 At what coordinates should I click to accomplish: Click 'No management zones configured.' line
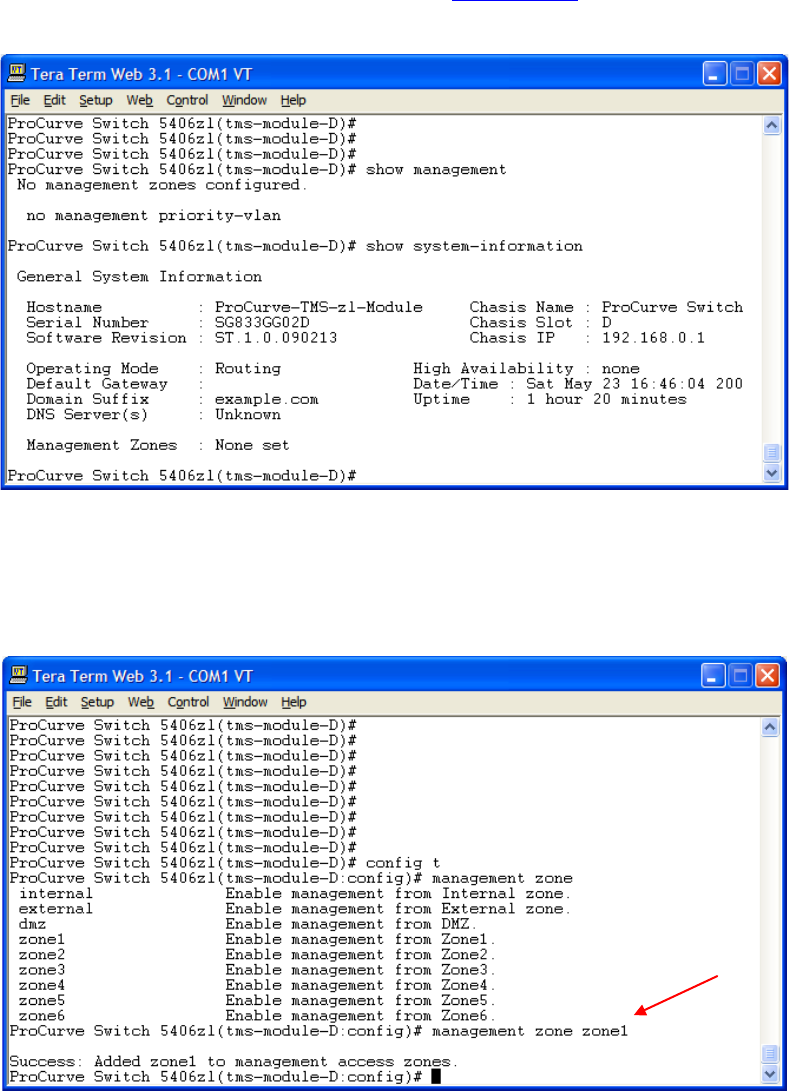pyautogui.click(x=162, y=185)
